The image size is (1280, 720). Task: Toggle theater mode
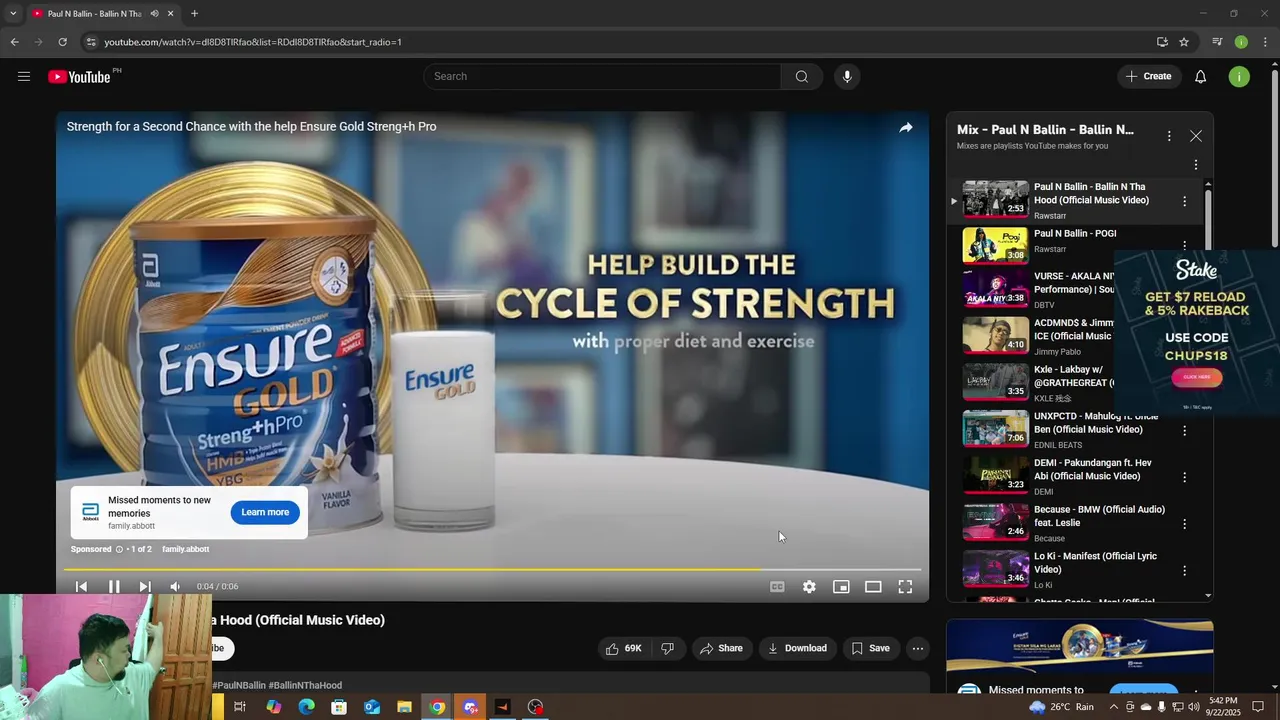873,587
